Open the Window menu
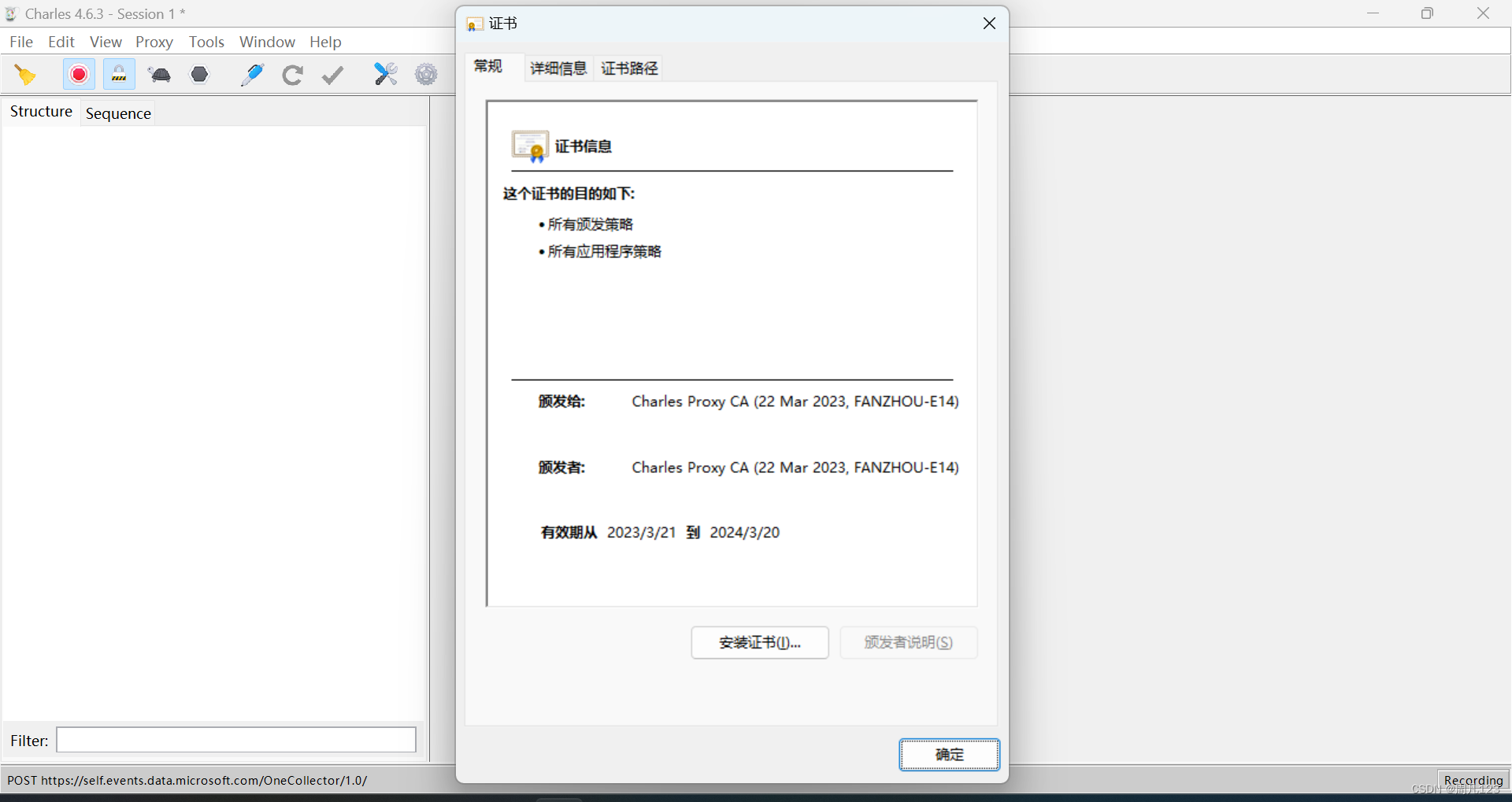Image resolution: width=1512 pixels, height=802 pixels. [267, 42]
